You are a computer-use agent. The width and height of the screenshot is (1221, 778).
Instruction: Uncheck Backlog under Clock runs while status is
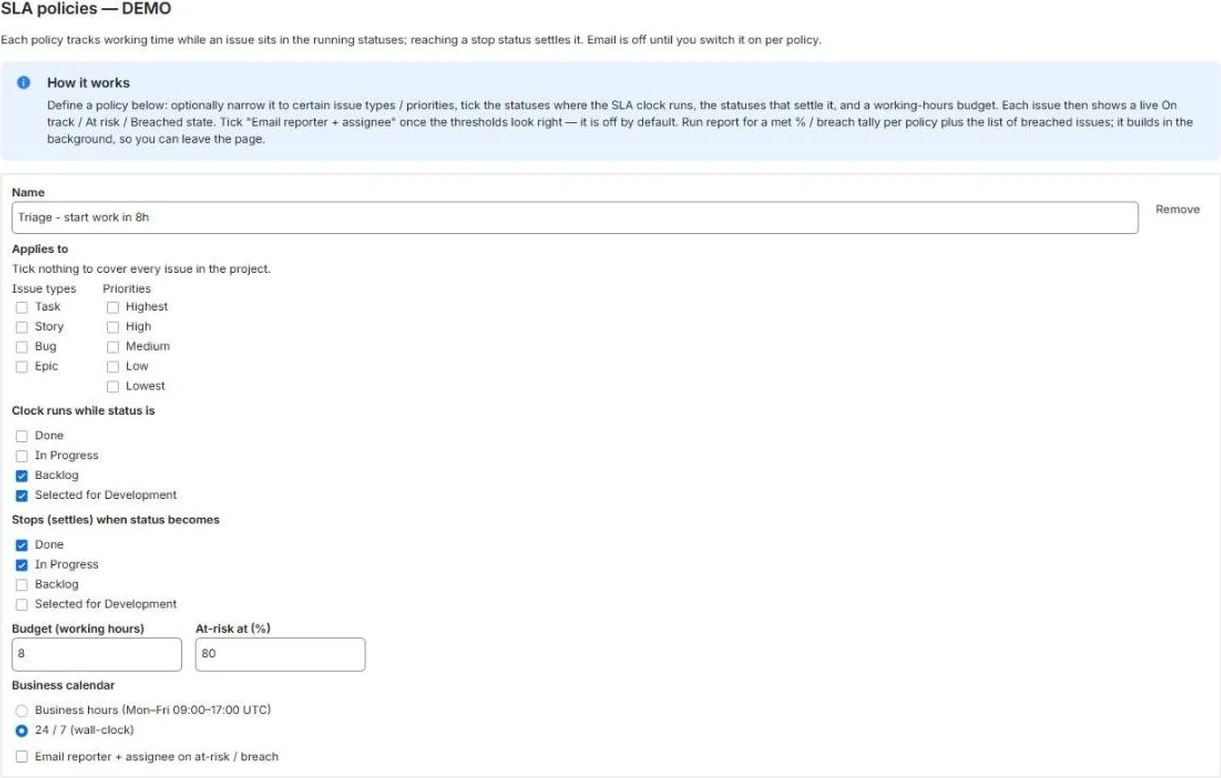pos(22,476)
